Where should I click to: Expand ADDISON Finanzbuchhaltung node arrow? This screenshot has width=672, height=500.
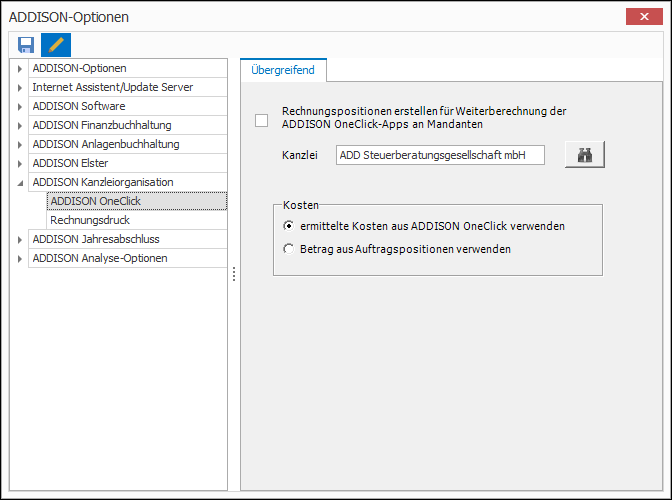click(x=20, y=126)
